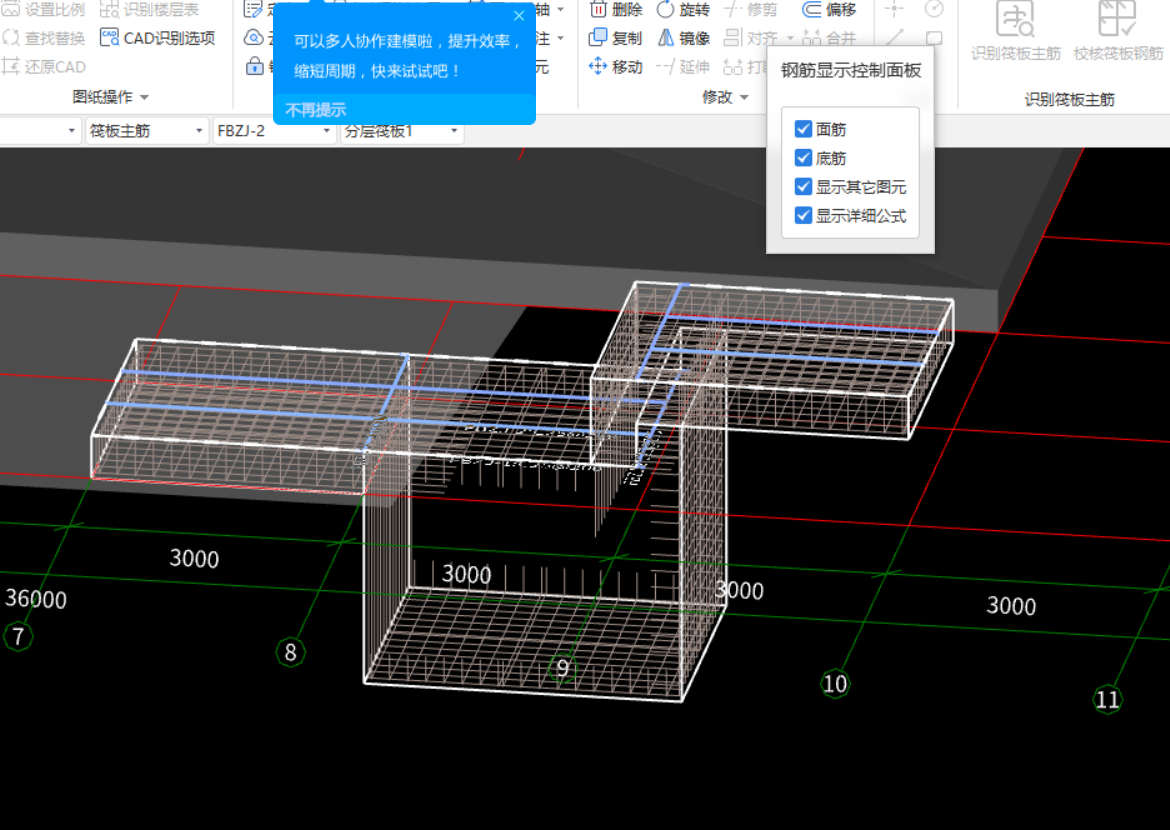Click the 删除 (delete) tool
The width and height of the screenshot is (1170, 830).
pos(616,9)
